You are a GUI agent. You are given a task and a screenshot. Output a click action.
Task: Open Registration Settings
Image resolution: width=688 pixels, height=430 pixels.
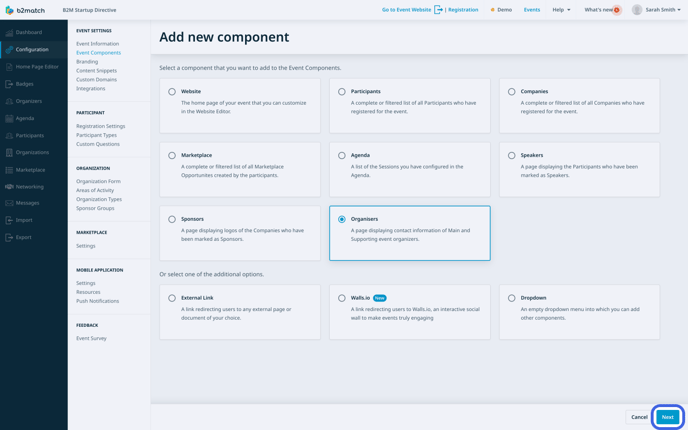[100, 126]
